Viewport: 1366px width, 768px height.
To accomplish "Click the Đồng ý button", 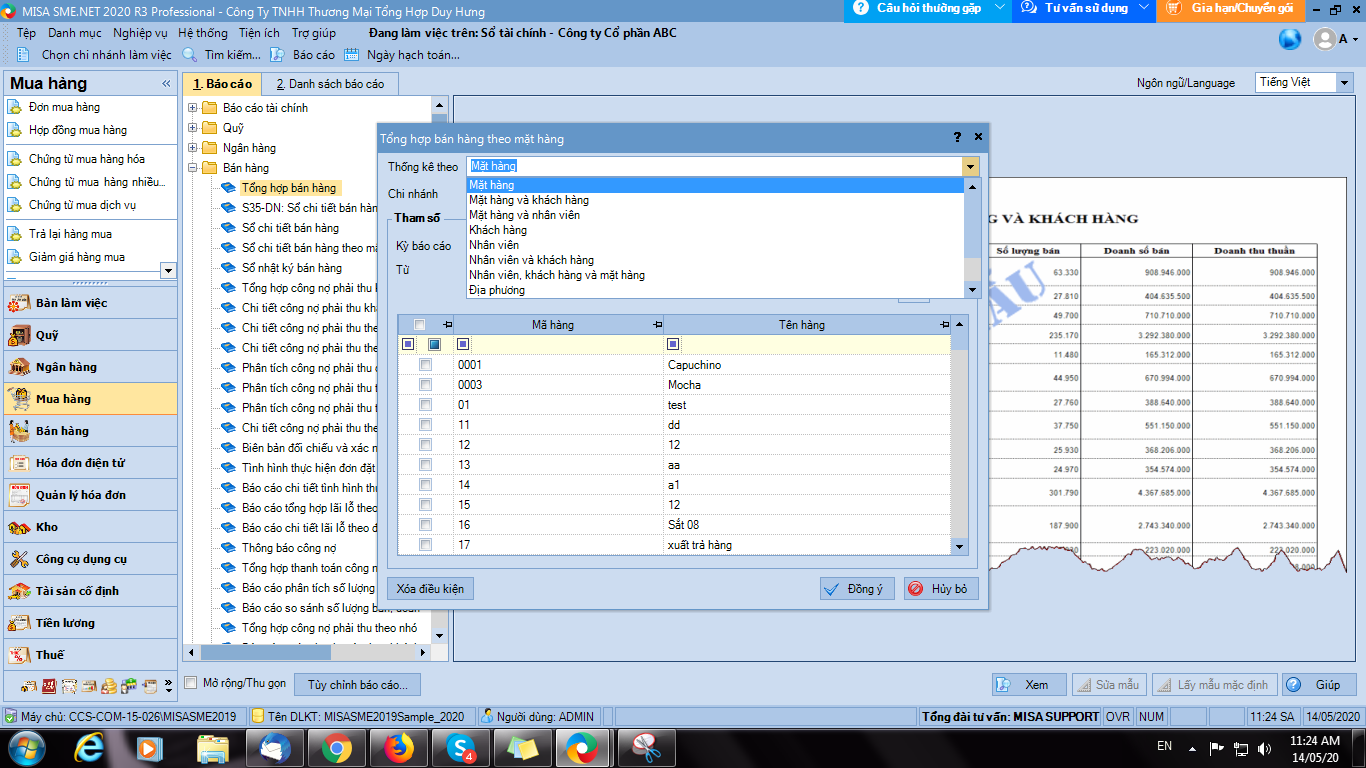I will click(857, 589).
